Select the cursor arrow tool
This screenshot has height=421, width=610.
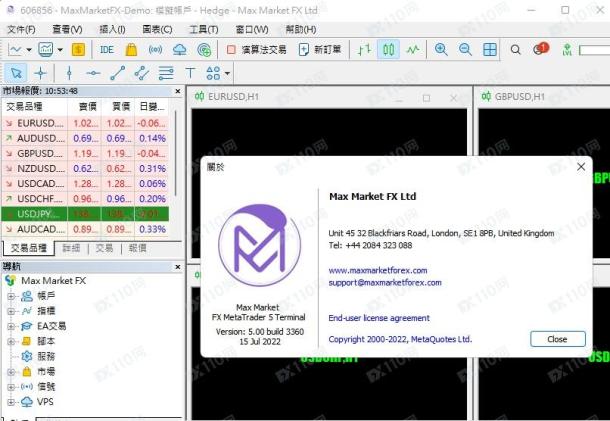click(16, 73)
